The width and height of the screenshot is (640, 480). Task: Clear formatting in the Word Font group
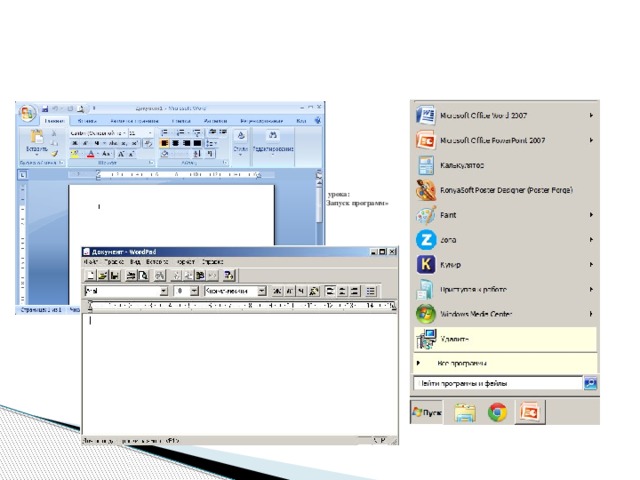(148, 143)
